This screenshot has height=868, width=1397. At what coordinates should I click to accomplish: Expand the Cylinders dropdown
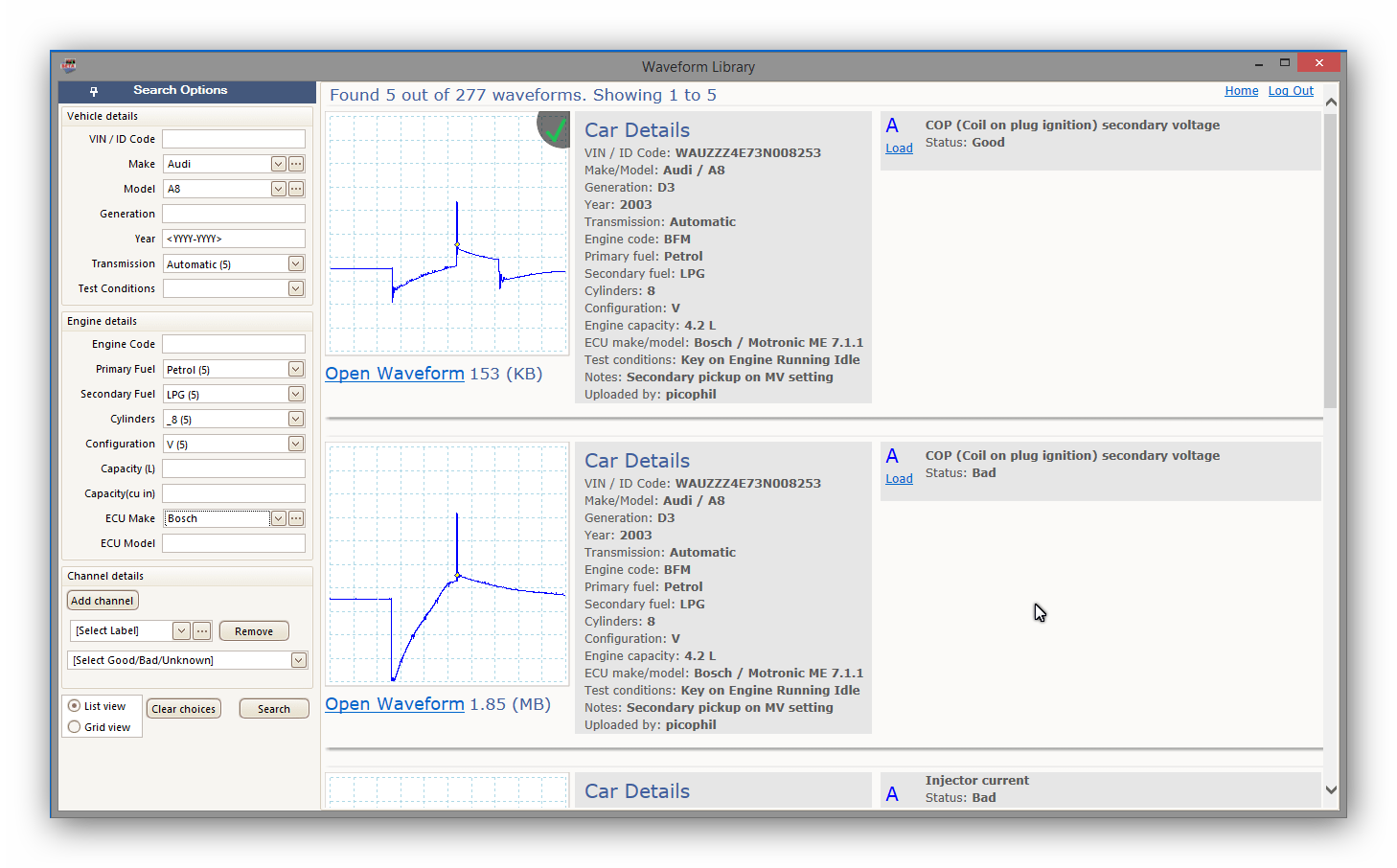tap(296, 419)
